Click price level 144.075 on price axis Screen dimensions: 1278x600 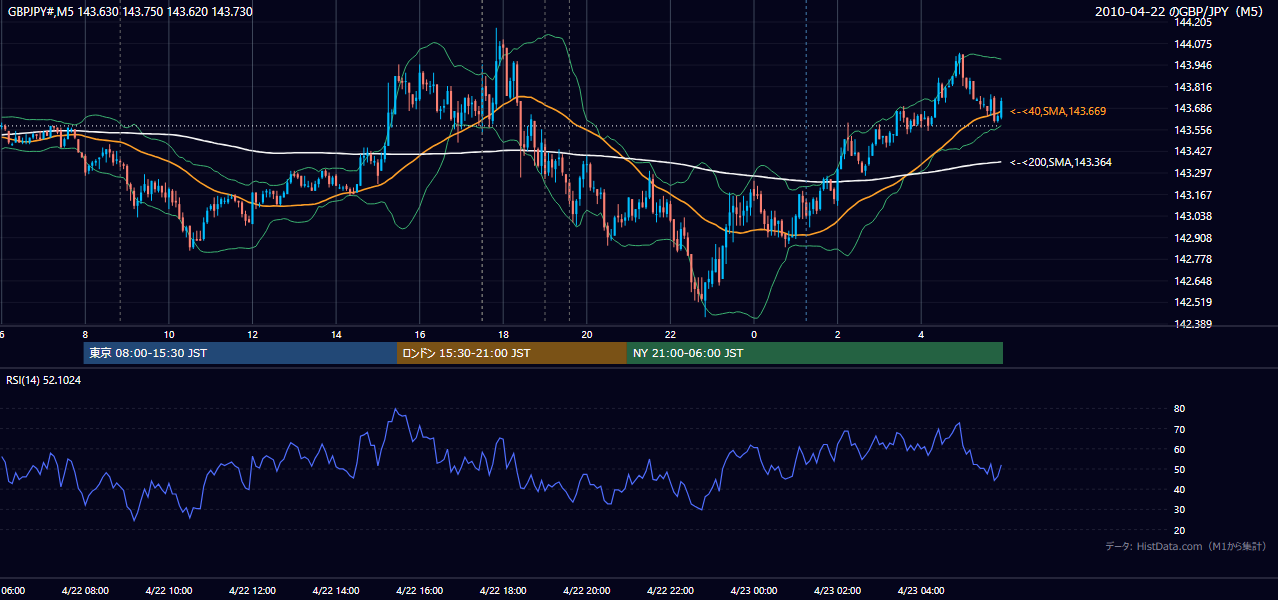(x=1194, y=44)
